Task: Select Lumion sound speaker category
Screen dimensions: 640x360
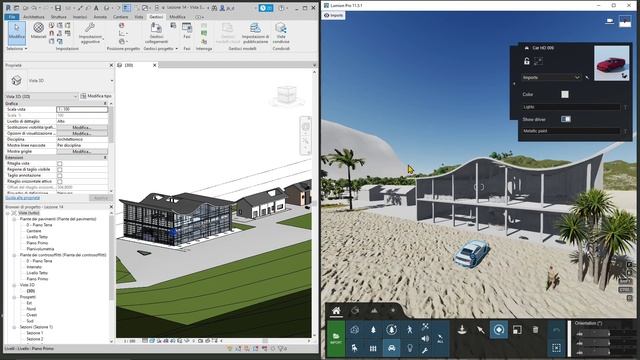Action: pyautogui.click(x=425, y=338)
